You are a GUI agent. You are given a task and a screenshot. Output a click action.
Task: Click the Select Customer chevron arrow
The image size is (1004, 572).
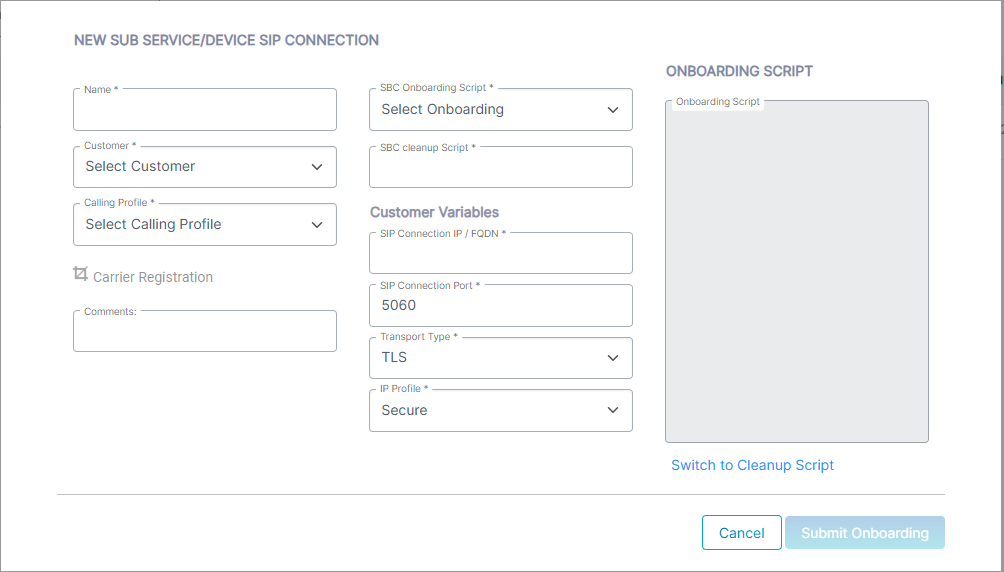pyautogui.click(x=317, y=167)
